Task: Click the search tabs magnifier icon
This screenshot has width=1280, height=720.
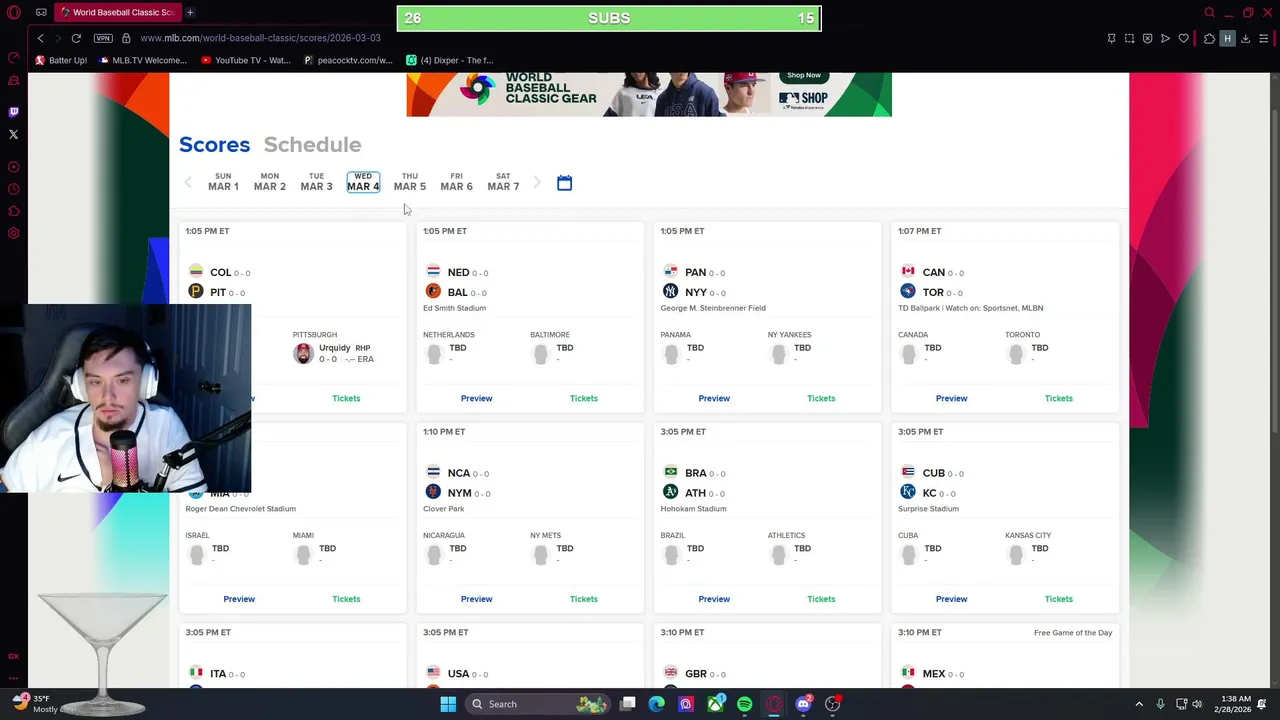Action: point(1209,12)
